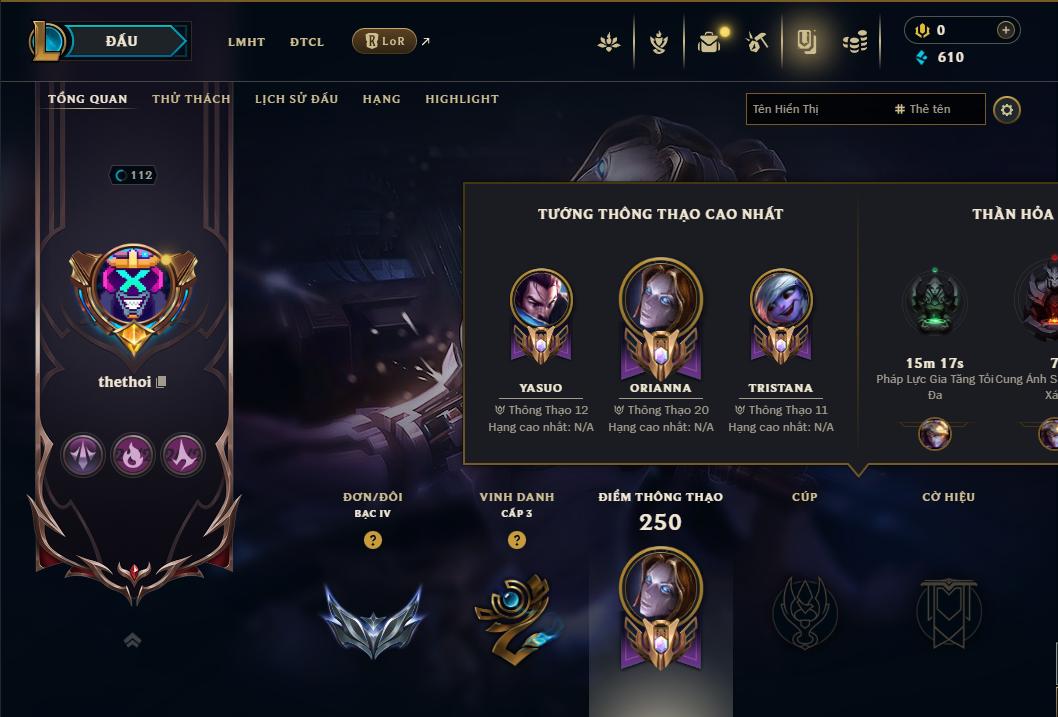Click the plus button to buy RP
Viewport: 1058px width, 717px height.
(1005, 30)
